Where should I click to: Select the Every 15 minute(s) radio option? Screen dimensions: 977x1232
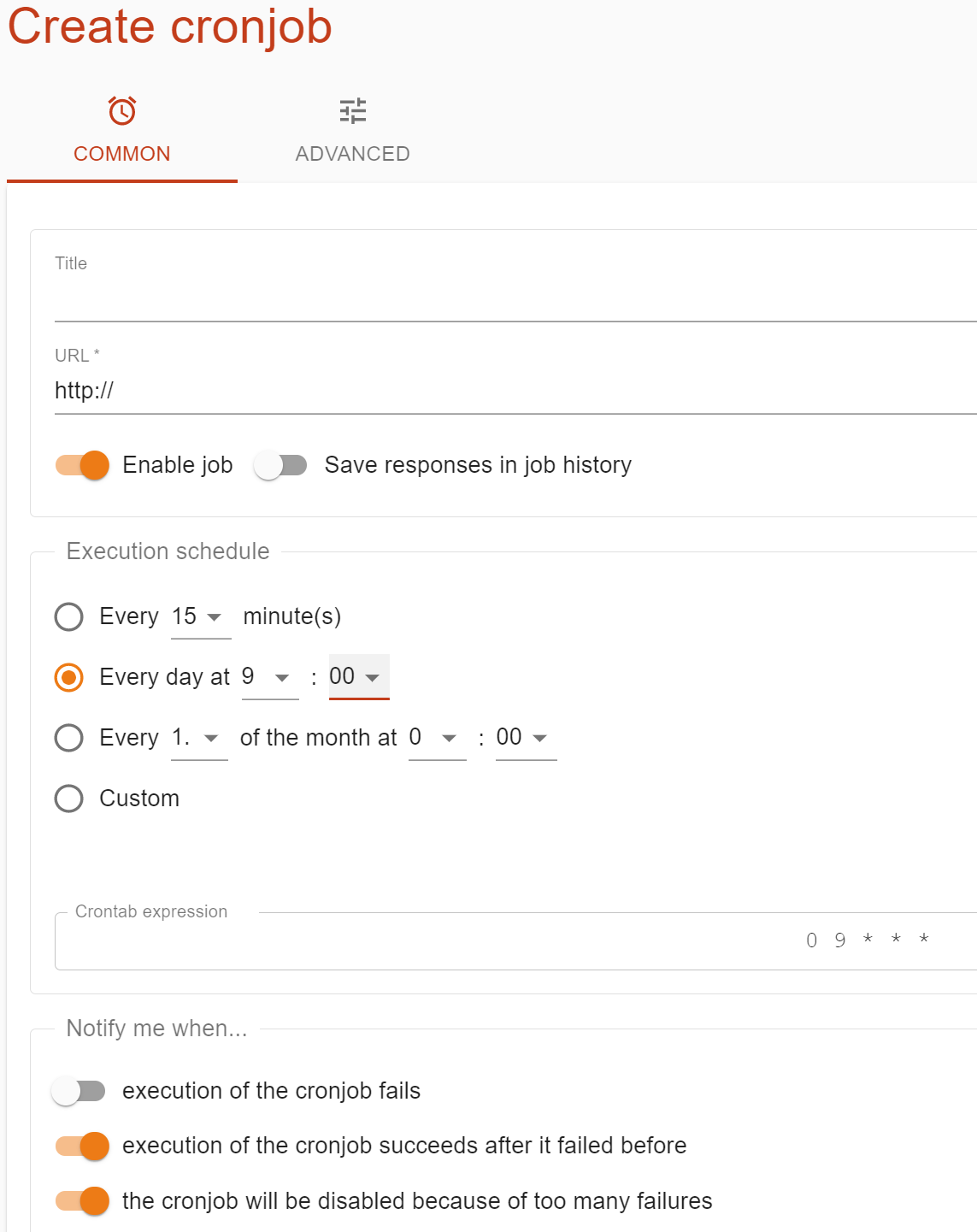pyautogui.click(x=69, y=616)
